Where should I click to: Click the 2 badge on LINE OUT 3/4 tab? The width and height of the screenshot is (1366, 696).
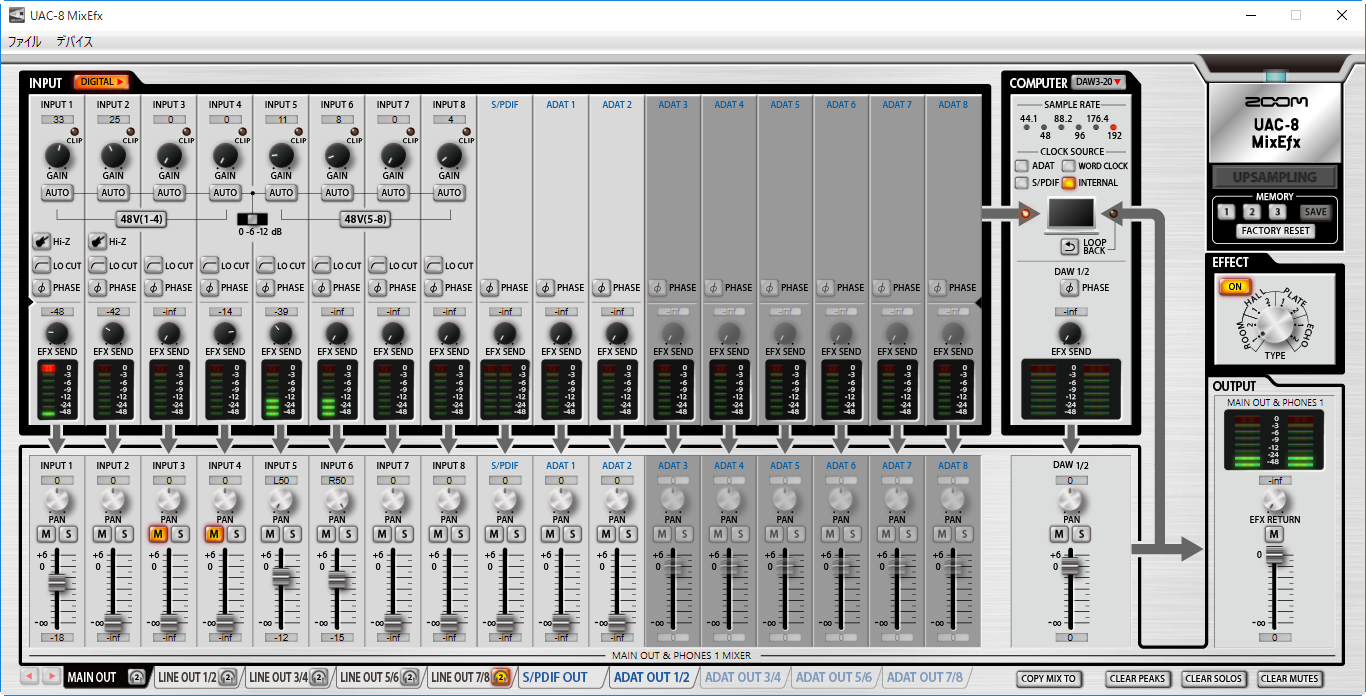click(319, 678)
